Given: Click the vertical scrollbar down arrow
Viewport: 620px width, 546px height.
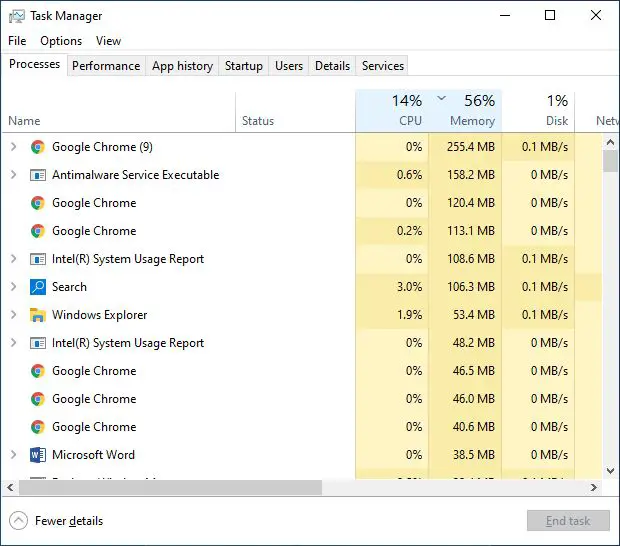Looking at the screenshot, I should [610, 470].
